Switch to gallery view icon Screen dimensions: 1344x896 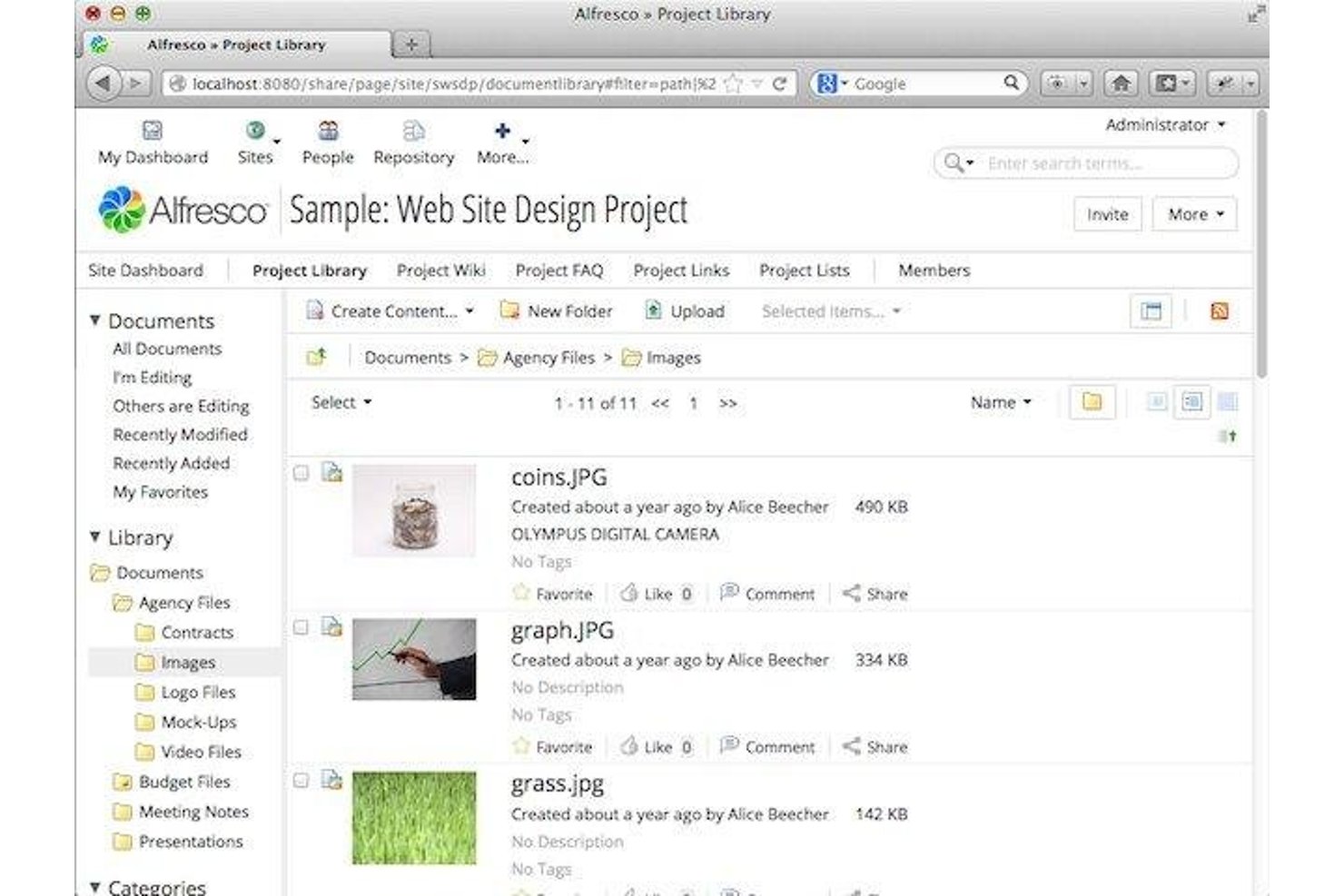pos(1228,401)
